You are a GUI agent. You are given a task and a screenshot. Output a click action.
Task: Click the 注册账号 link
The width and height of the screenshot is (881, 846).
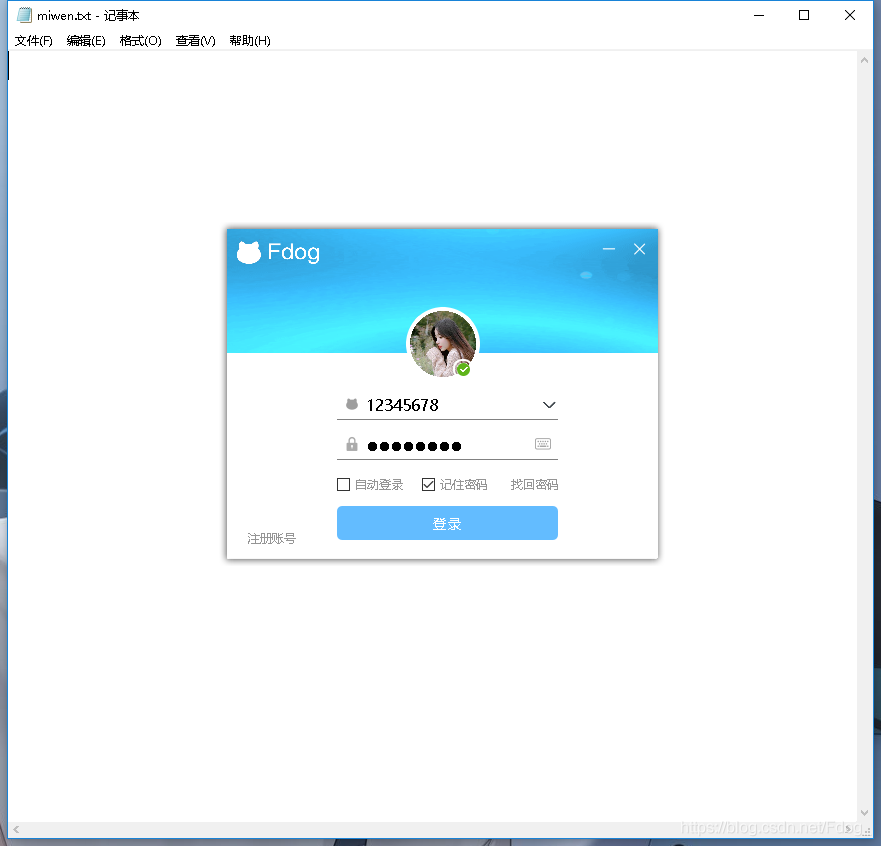tap(271, 538)
